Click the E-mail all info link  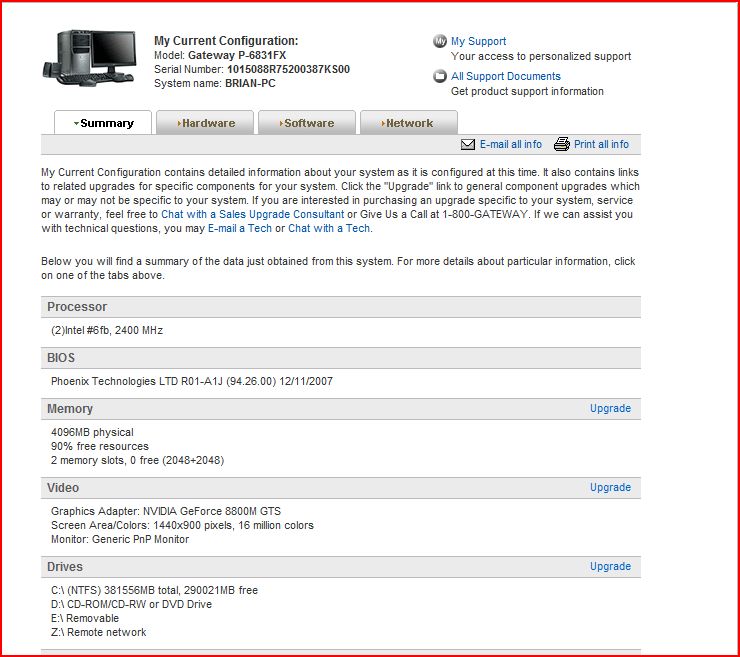(511, 144)
